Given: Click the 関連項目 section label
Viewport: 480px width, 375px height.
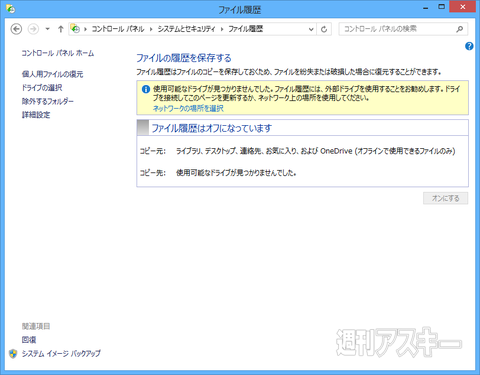Looking at the screenshot, I should click(x=36, y=326).
